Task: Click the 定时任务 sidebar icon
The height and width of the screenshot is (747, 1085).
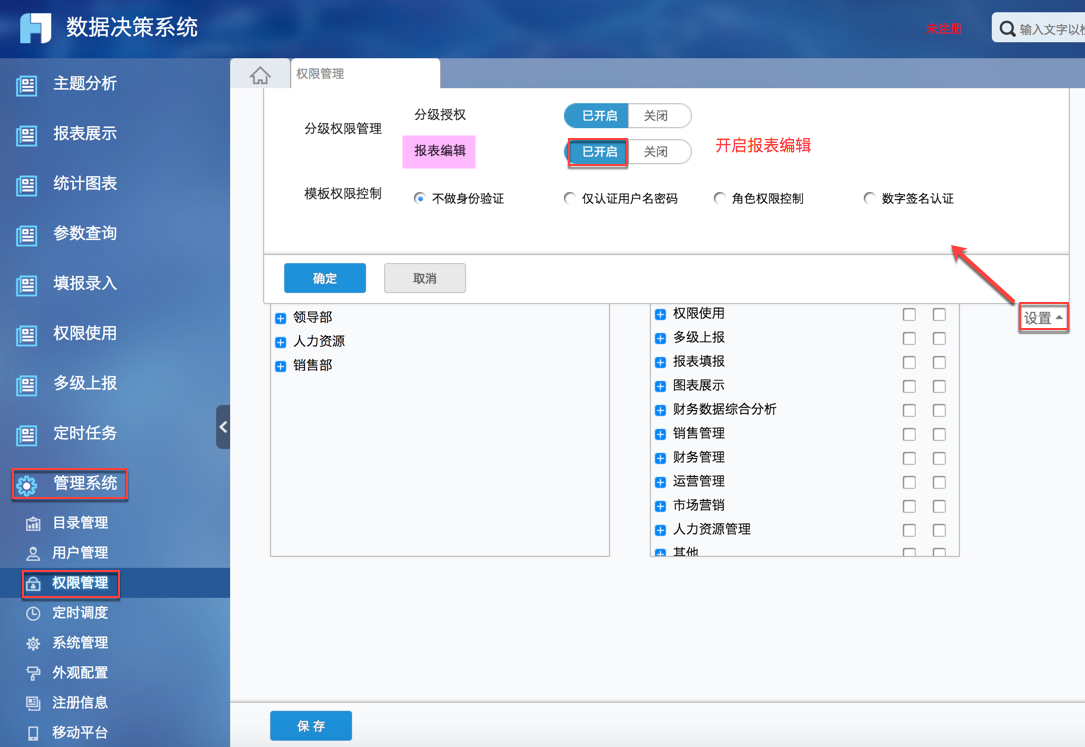Action: (26, 434)
